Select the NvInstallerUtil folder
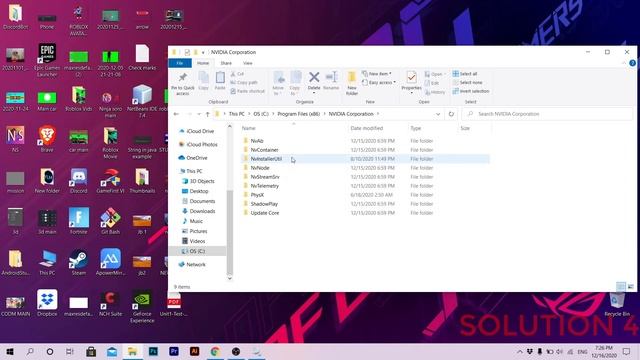Screen dimensions: 640x360 365,159
